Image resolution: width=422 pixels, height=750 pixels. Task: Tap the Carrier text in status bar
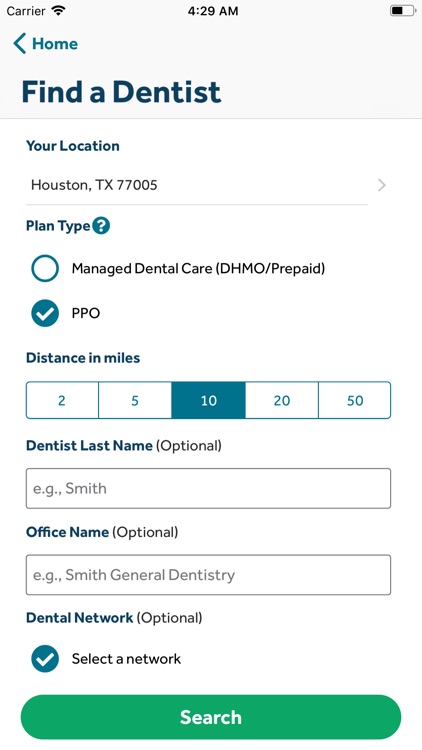click(x=26, y=11)
